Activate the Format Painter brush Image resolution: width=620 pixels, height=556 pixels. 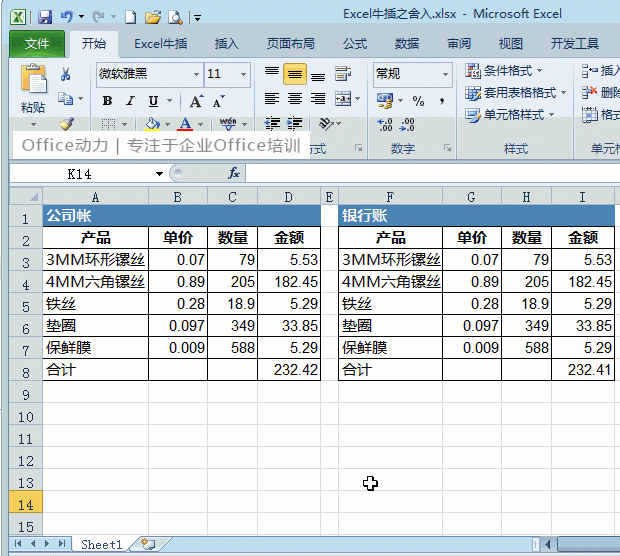click(66, 124)
